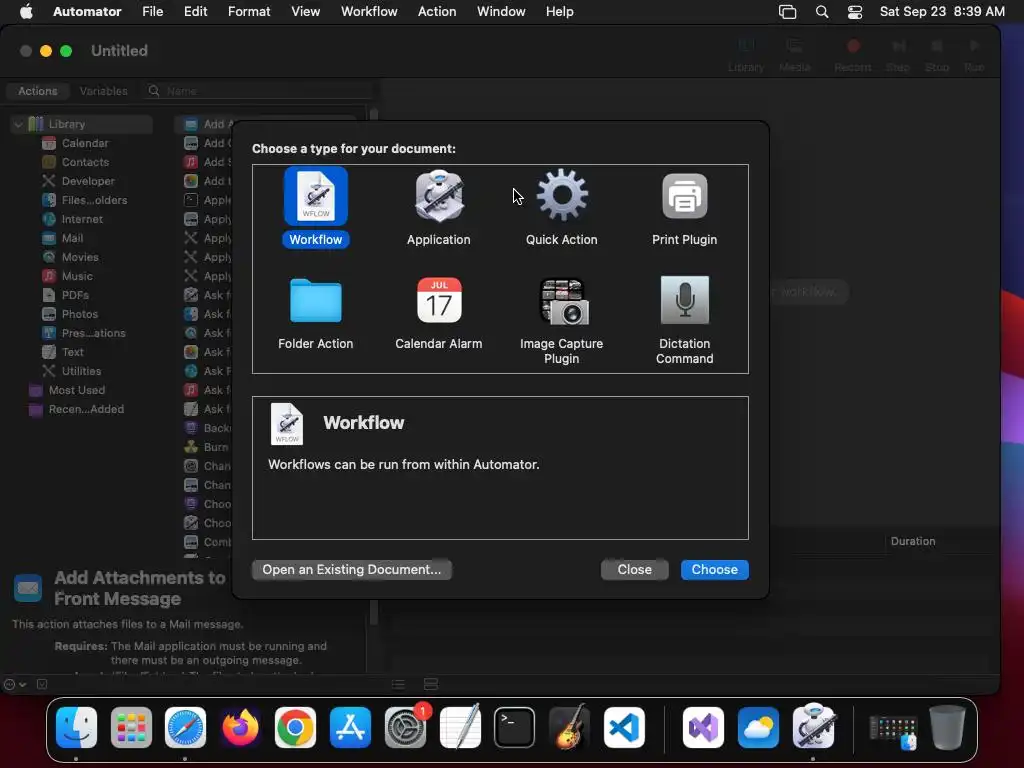
Task: Click the Duration column header
Action: (x=912, y=541)
